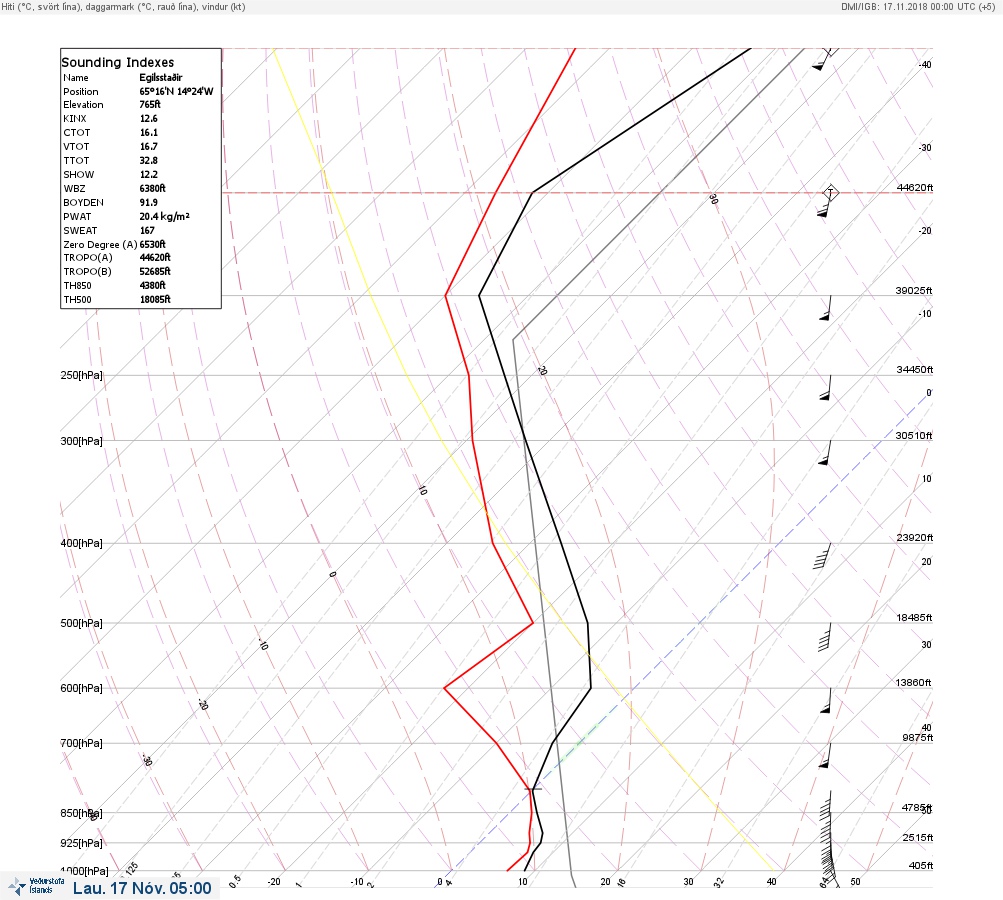
Task: Click the 925[hPa] pressure label
Action: point(81,843)
